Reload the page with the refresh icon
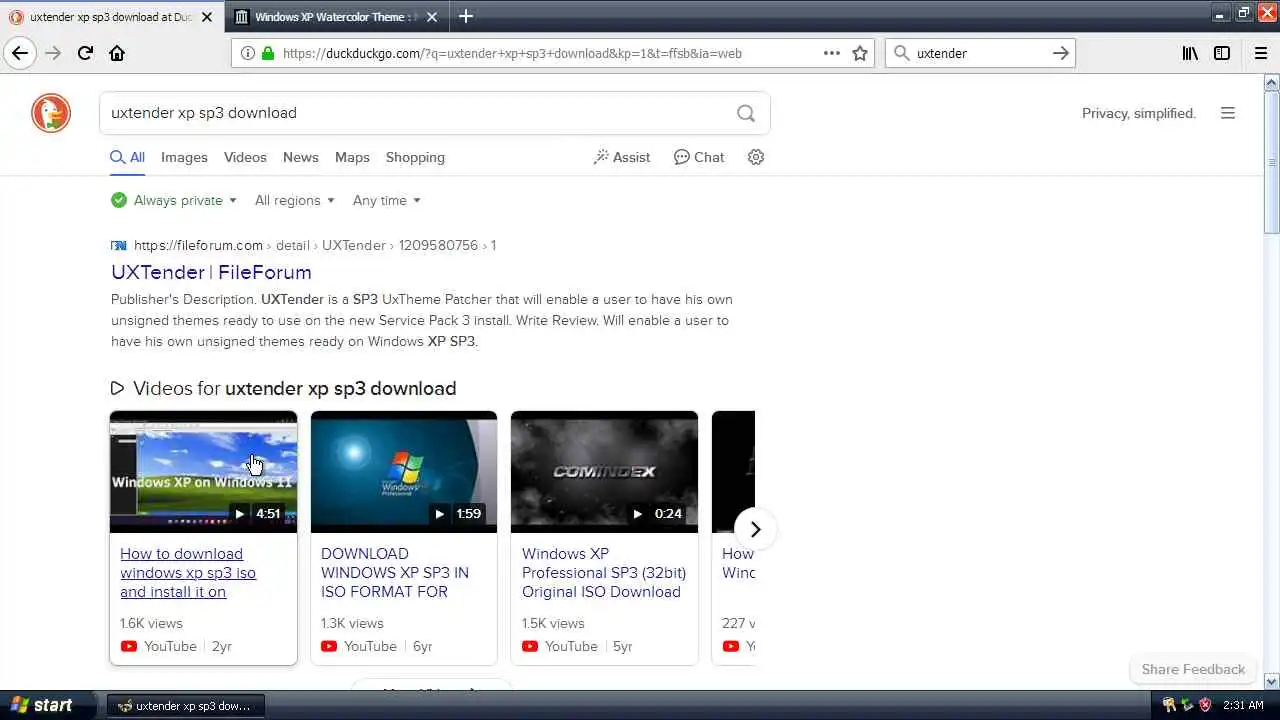Viewport: 1280px width, 720px height. (x=85, y=53)
